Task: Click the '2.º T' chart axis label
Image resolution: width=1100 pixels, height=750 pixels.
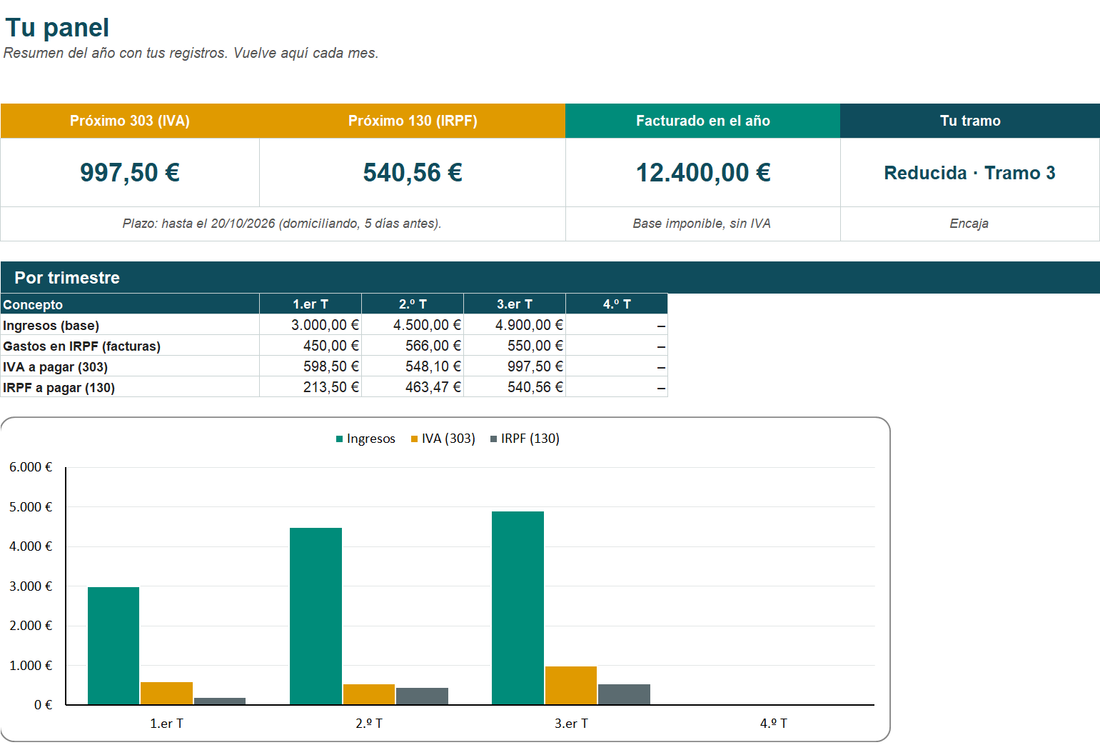Action: [x=369, y=723]
